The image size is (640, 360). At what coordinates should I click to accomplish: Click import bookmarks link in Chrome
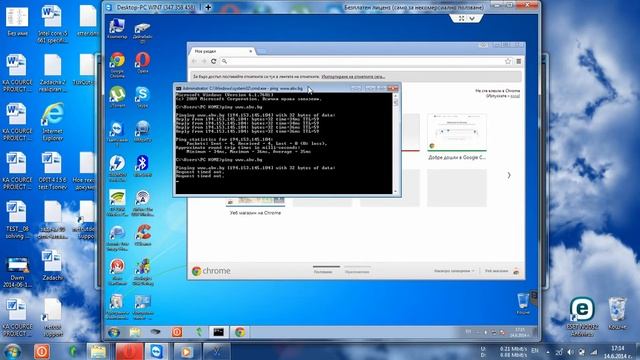point(353,76)
